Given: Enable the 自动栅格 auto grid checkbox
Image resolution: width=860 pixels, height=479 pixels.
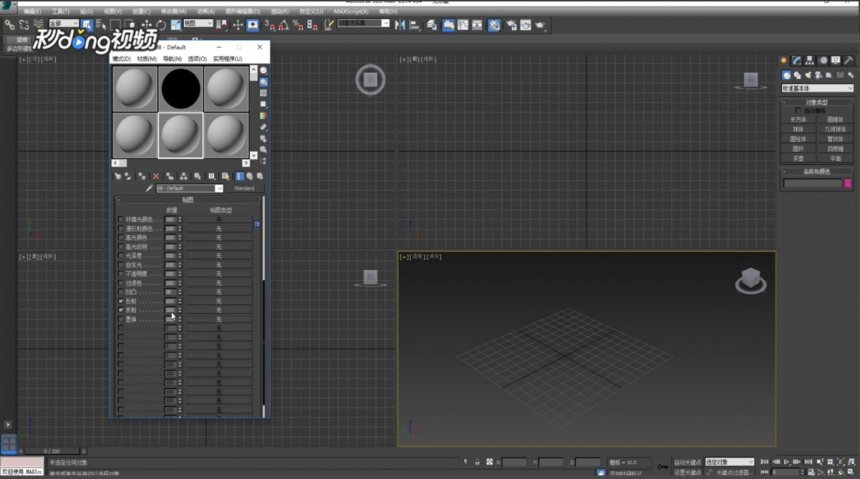Looking at the screenshot, I should pos(798,110).
